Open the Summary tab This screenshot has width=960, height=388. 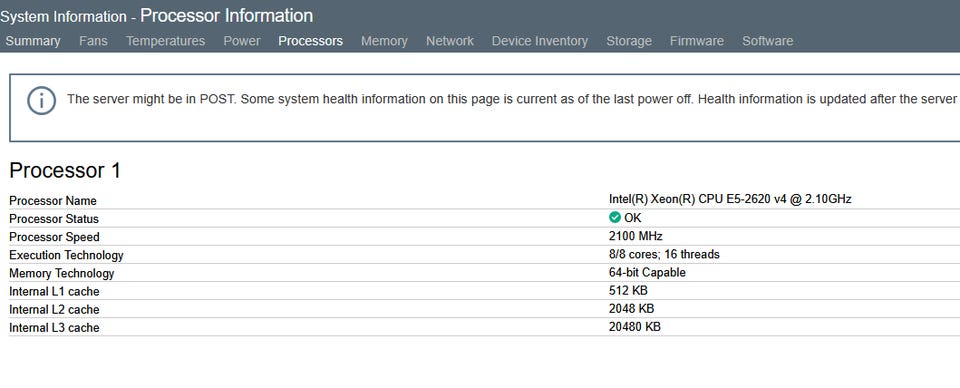coord(33,41)
